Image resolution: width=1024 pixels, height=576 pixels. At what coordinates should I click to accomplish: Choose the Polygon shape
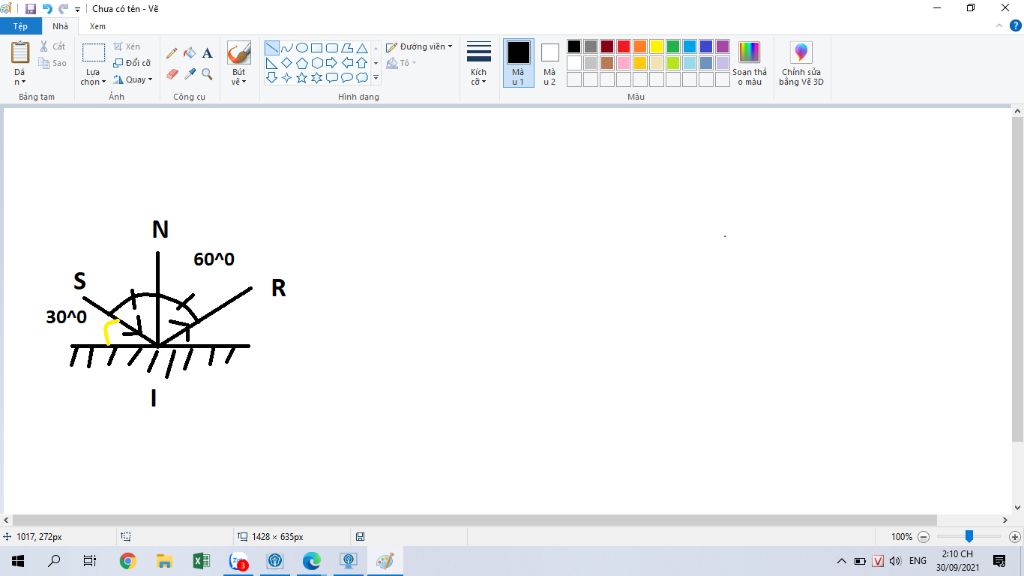(x=347, y=48)
